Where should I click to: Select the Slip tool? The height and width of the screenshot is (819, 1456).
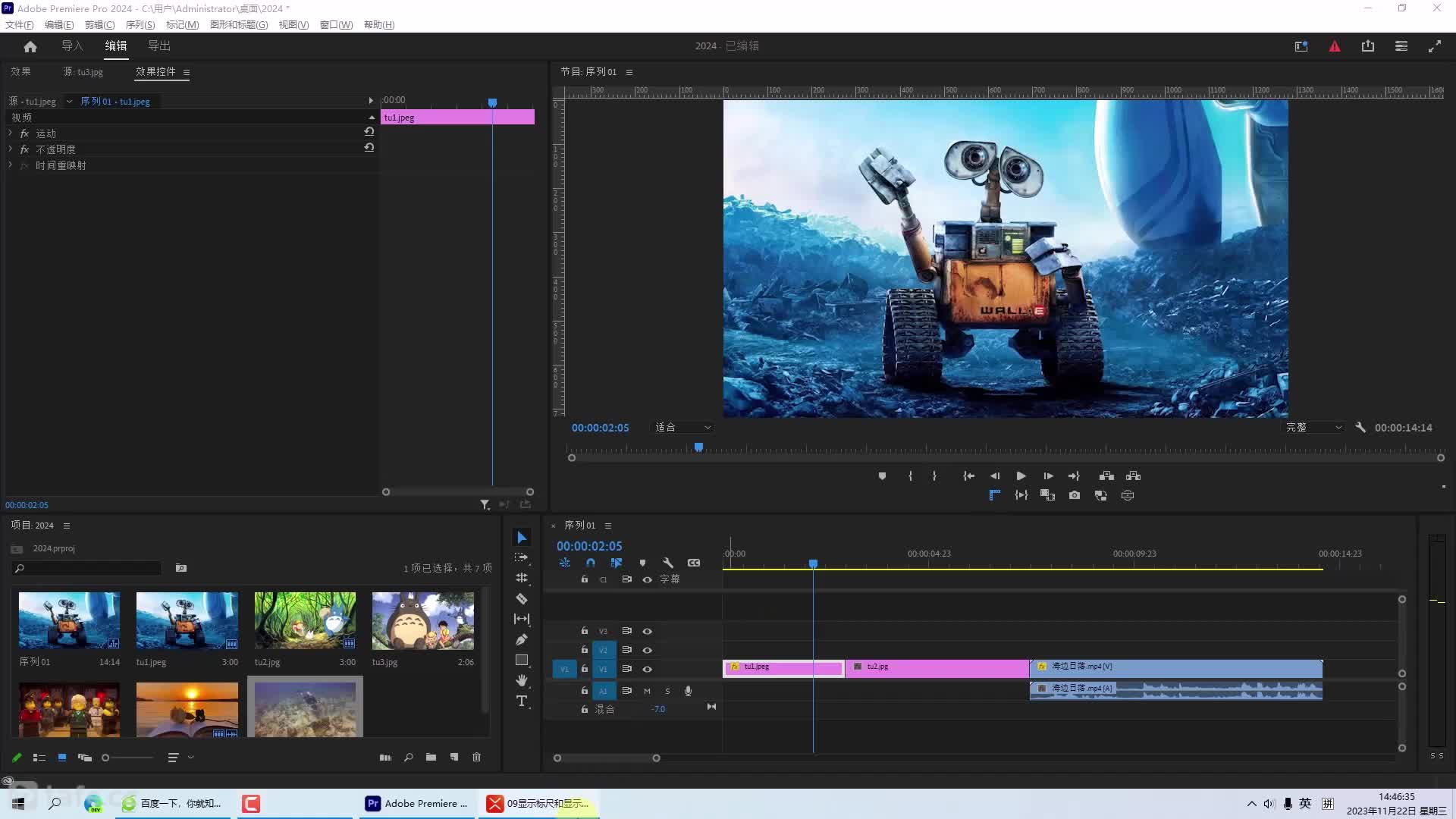[x=522, y=619]
